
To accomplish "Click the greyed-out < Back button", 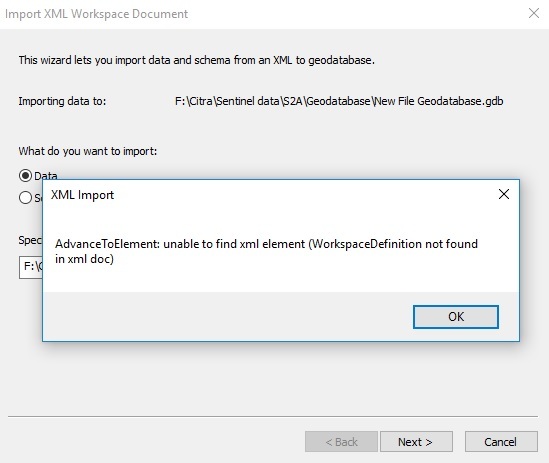I will pos(341,442).
